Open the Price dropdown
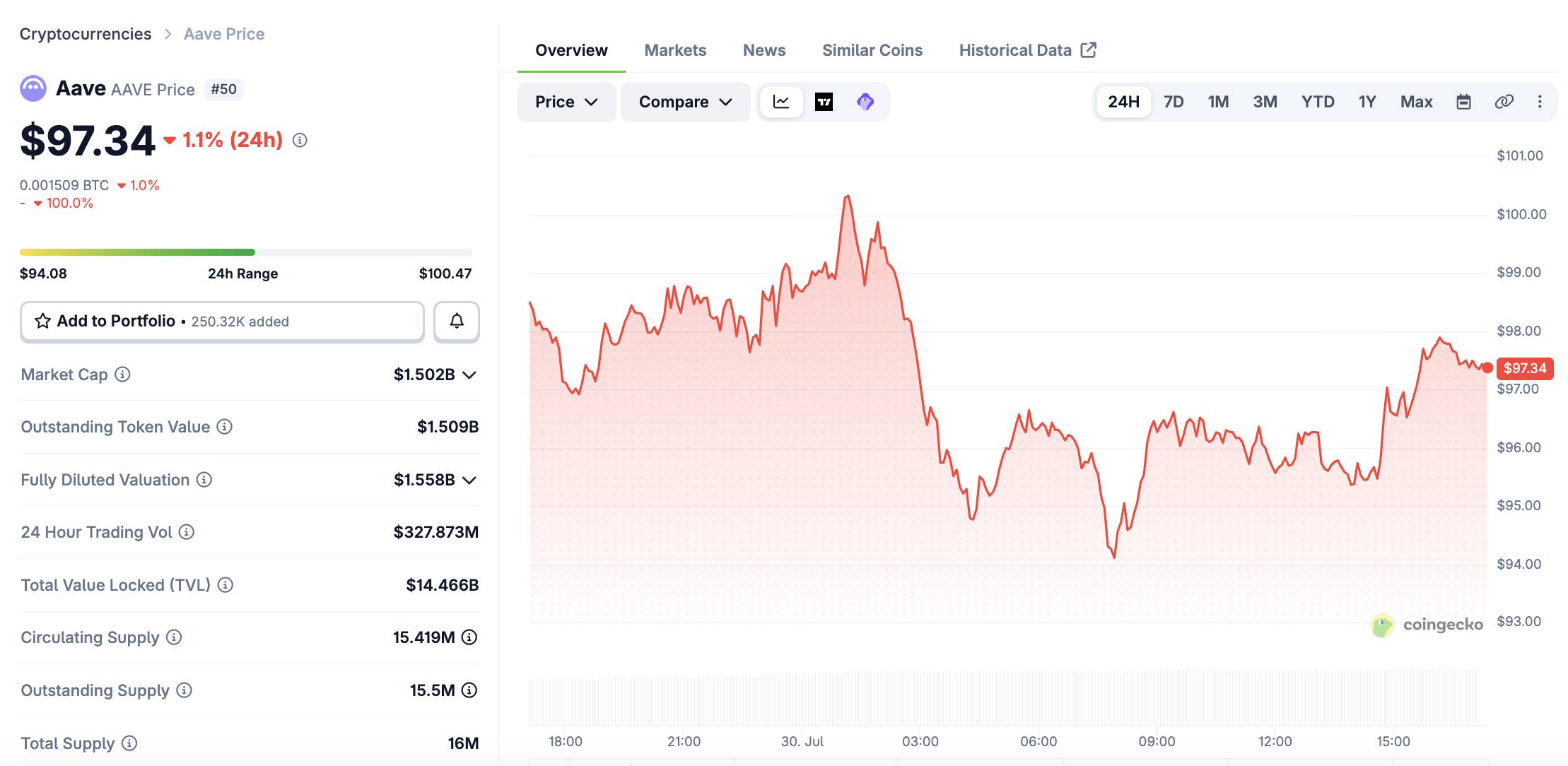The width and height of the screenshot is (1568, 766). pyautogui.click(x=566, y=102)
